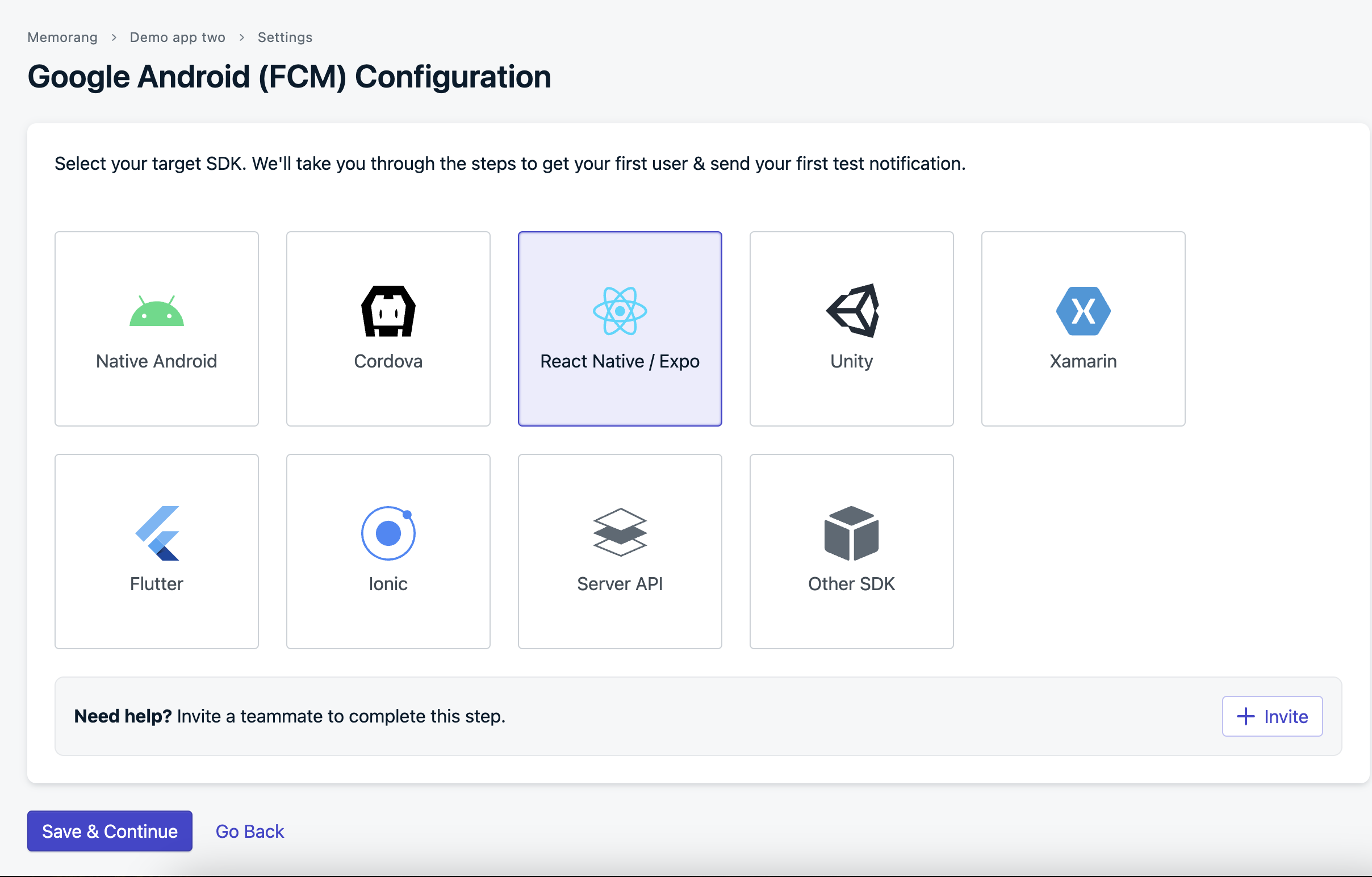Click the Flutter text label
The width and height of the screenshot is (1372, 877).
coord(156,584)
